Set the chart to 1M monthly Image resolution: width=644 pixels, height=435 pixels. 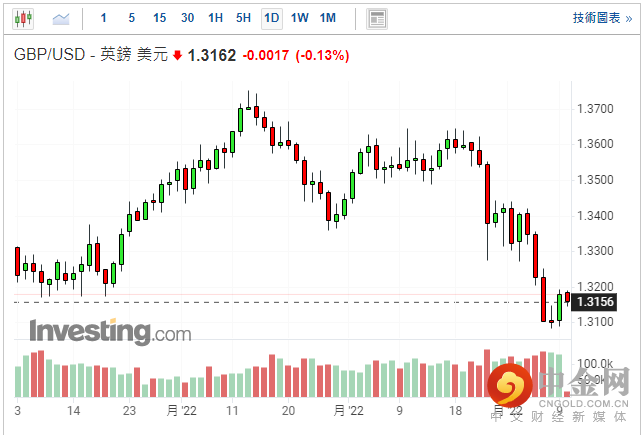tap(328, 18)
